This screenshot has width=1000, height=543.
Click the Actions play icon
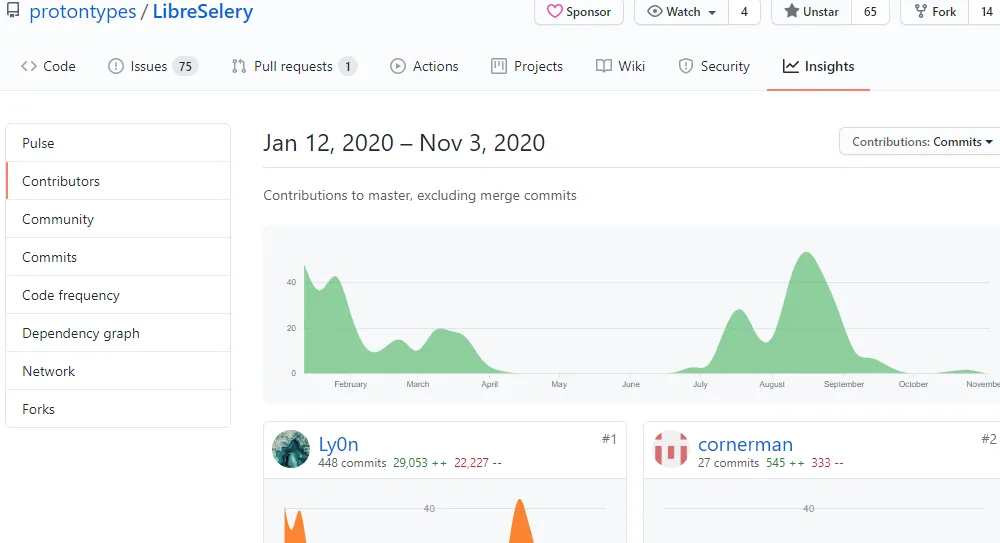[x=397, y=66]
